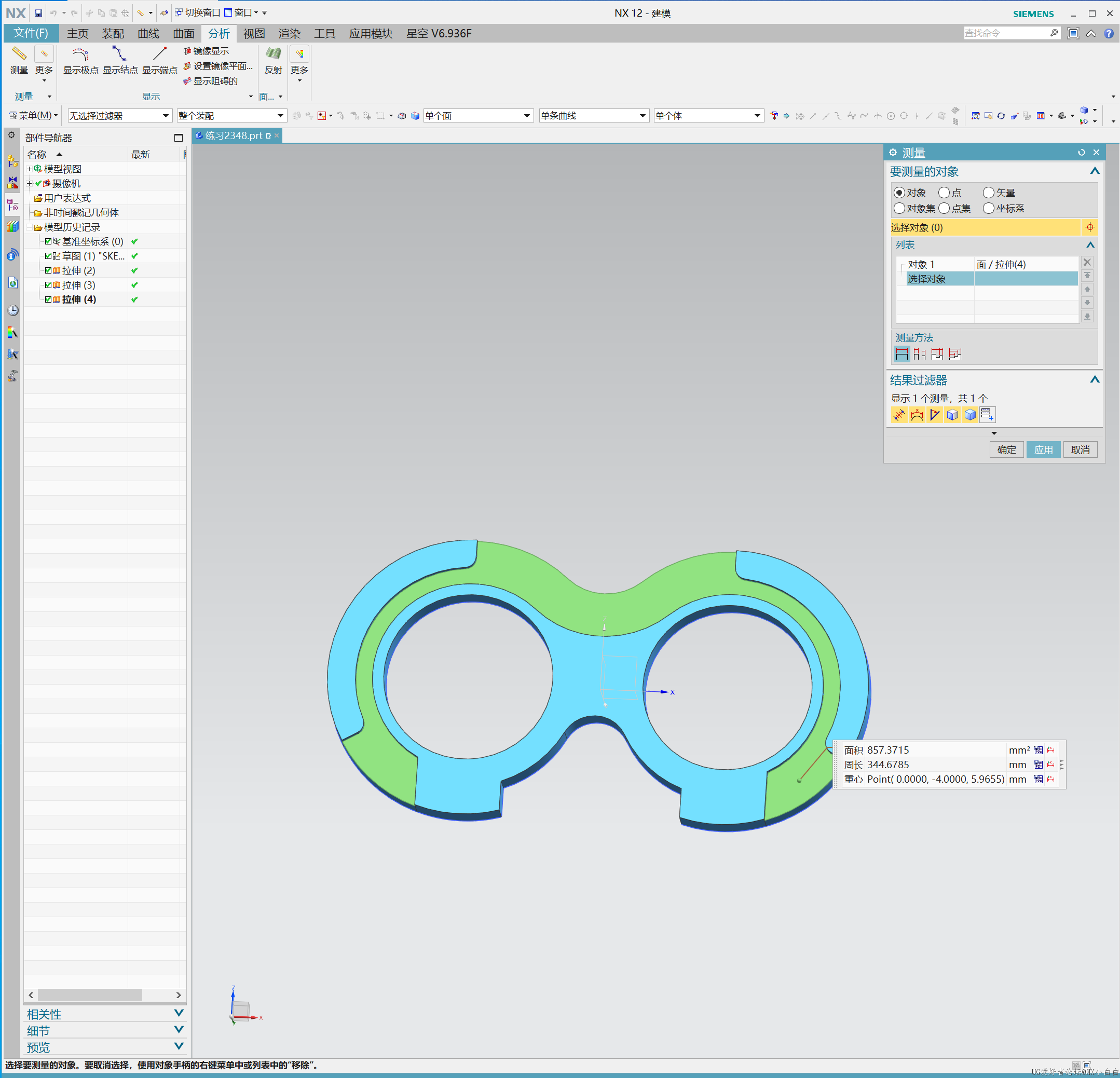Screen dimensions: 1120x1078
Task: Select second measurement method icon
Action: [x=920, y=354]
